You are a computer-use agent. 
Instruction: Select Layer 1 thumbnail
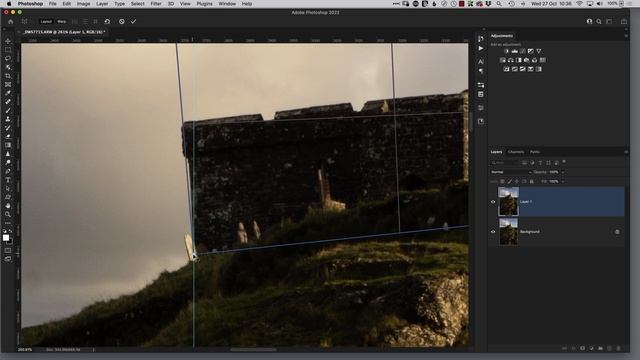coord(509,202)
